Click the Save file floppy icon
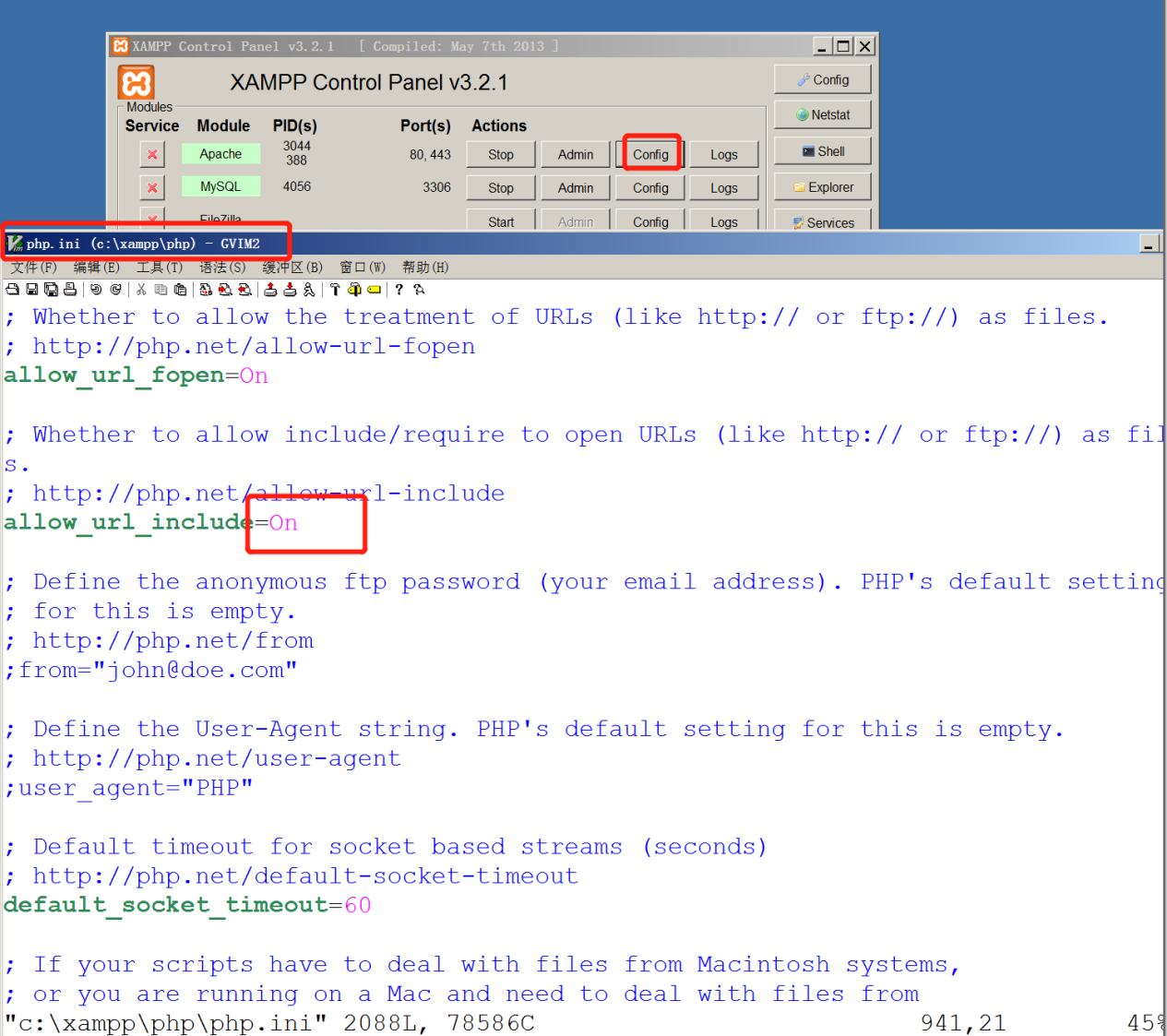The width and height of the screenshot is (1167, 1036). (x=31, y=290)
